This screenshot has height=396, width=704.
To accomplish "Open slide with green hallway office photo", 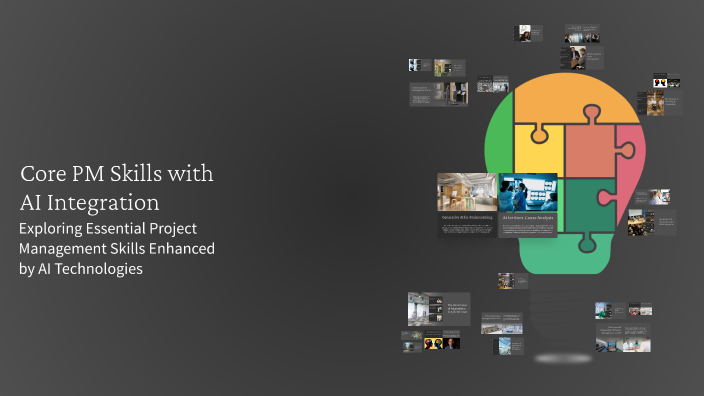I will tap(449, 68).
